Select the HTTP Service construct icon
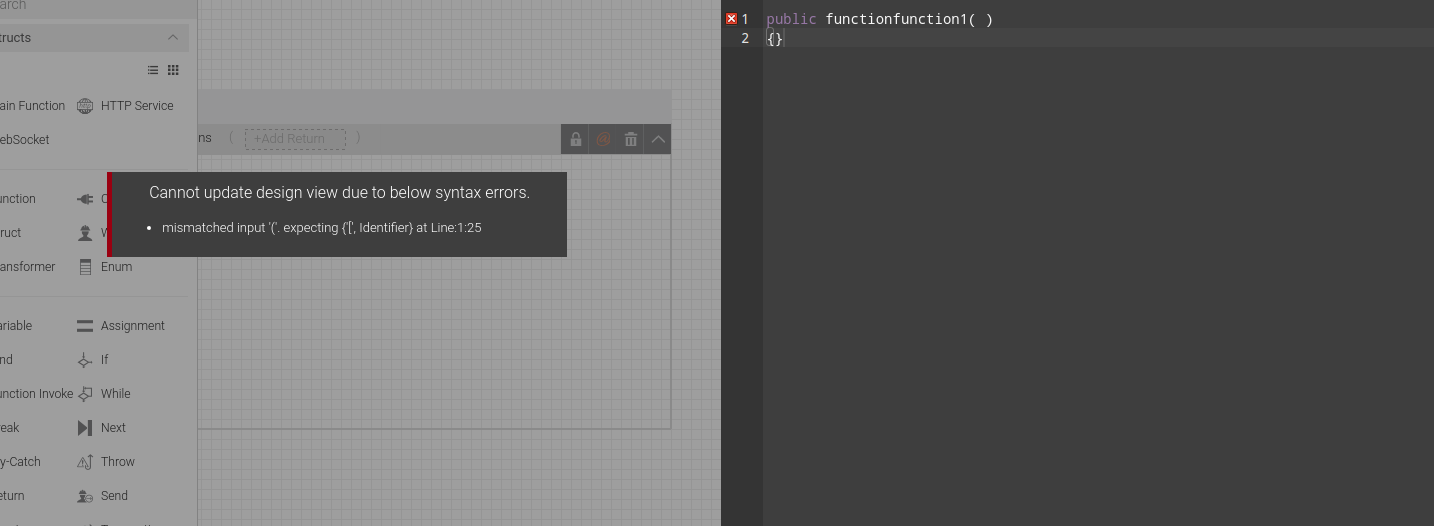This screenshot has width=1434, height=526. [85, 106]
